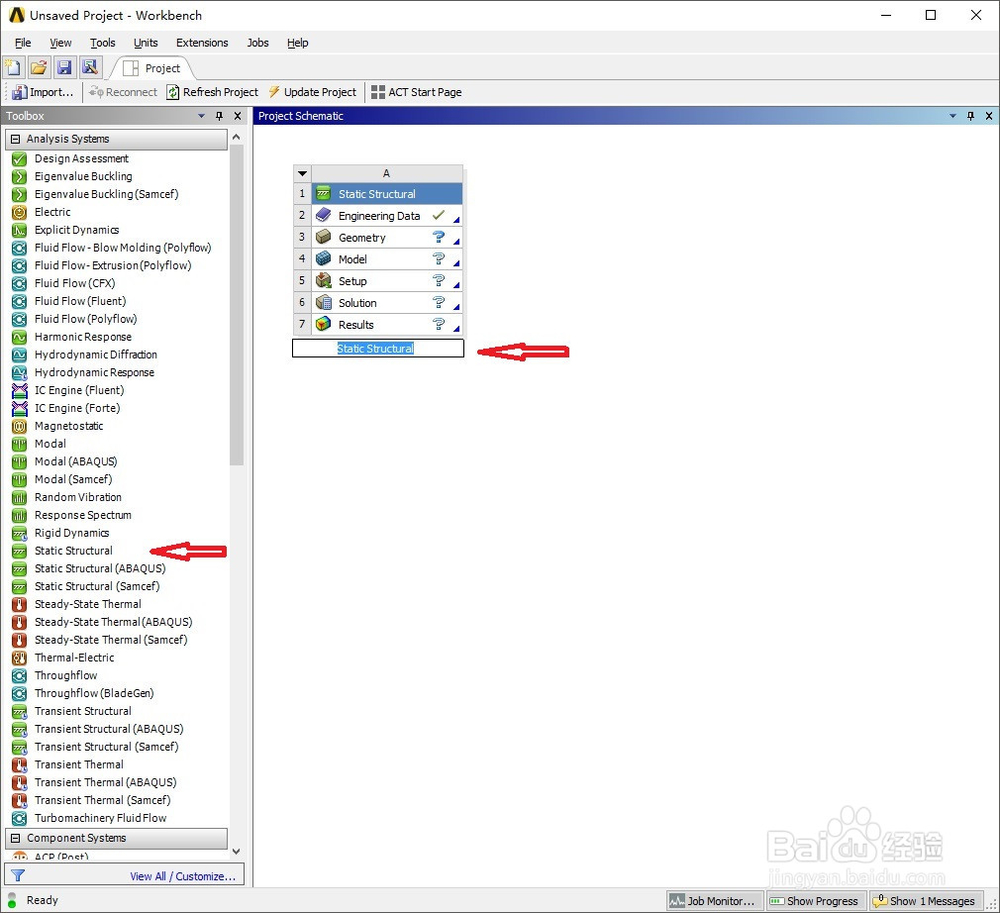
Task: Open the Extensions menu
Action: 202,43
